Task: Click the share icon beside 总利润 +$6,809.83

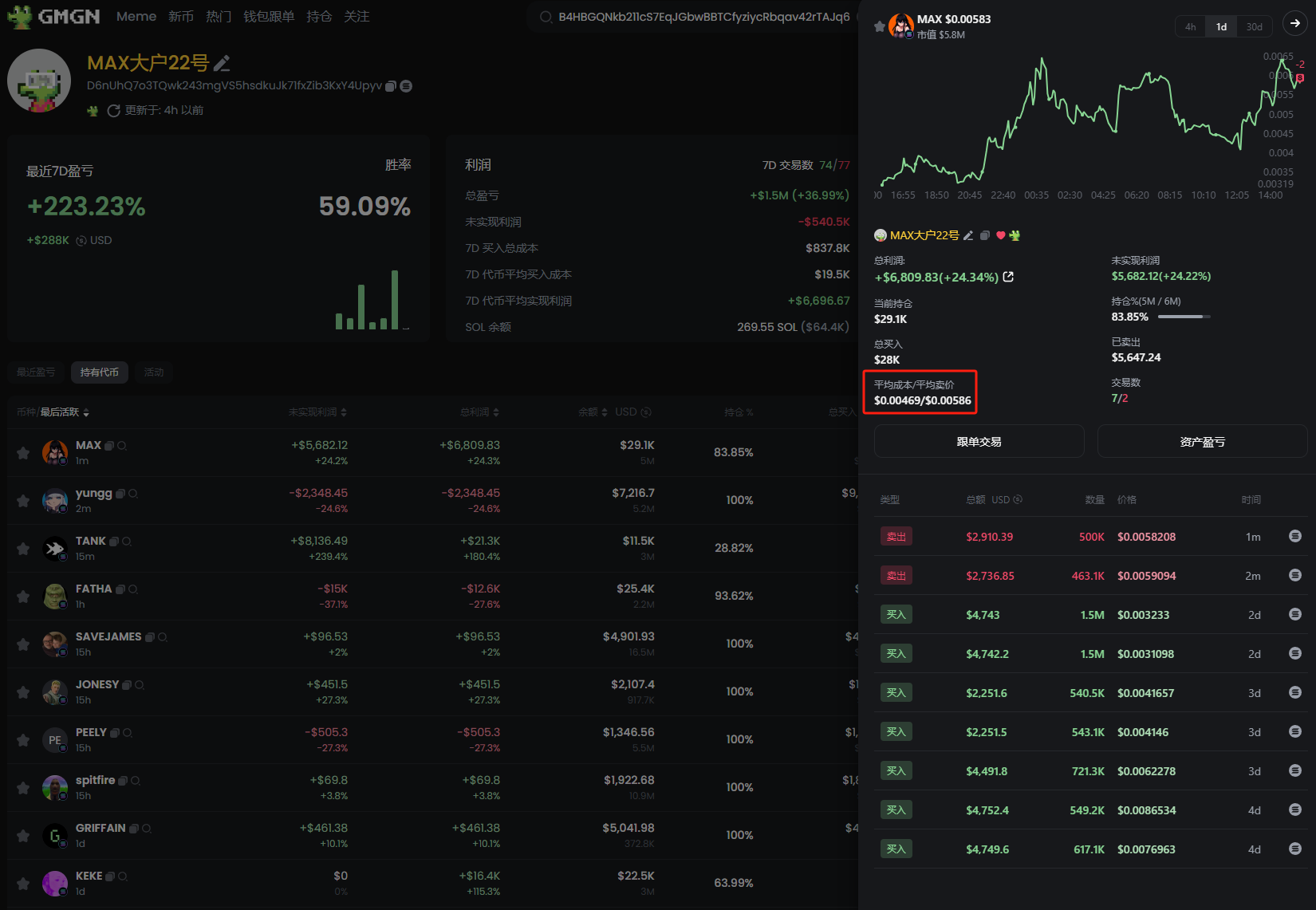Action: tap(1008, 277)
